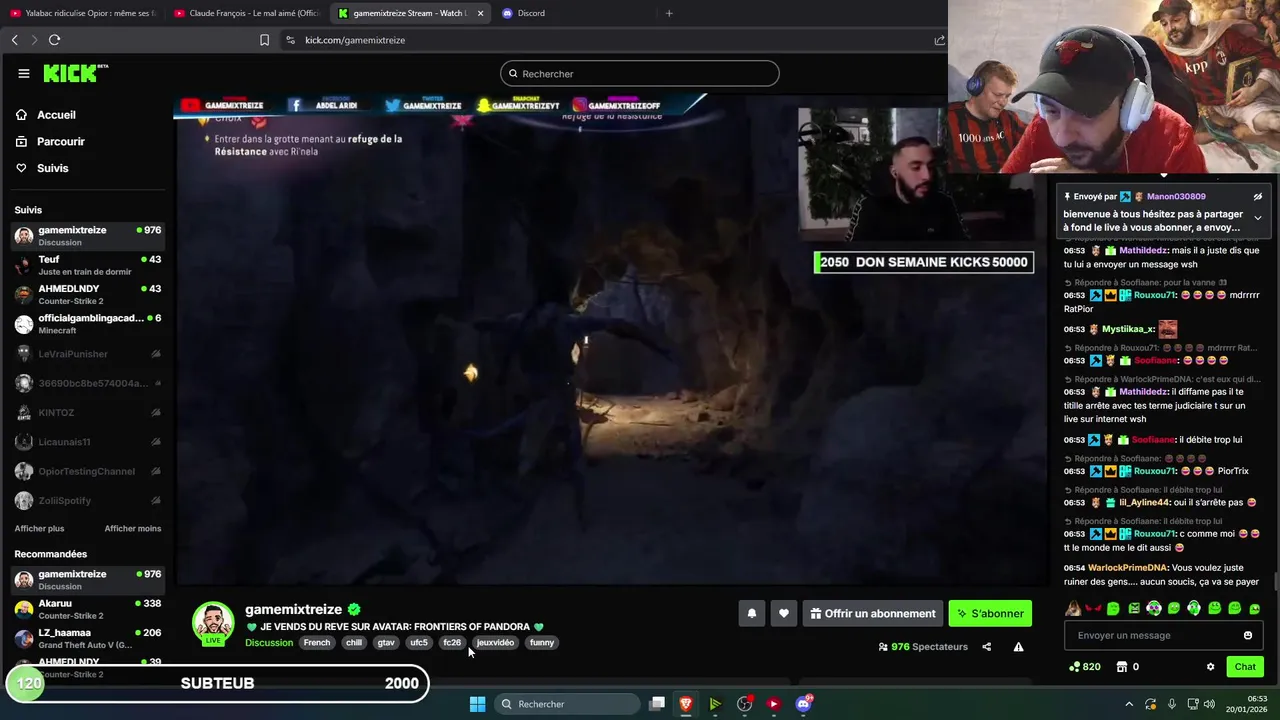The width and height of the screenshot is (1280, 720).
Task: Select the jeuxvidéo tag
Action: coord(495,643)
